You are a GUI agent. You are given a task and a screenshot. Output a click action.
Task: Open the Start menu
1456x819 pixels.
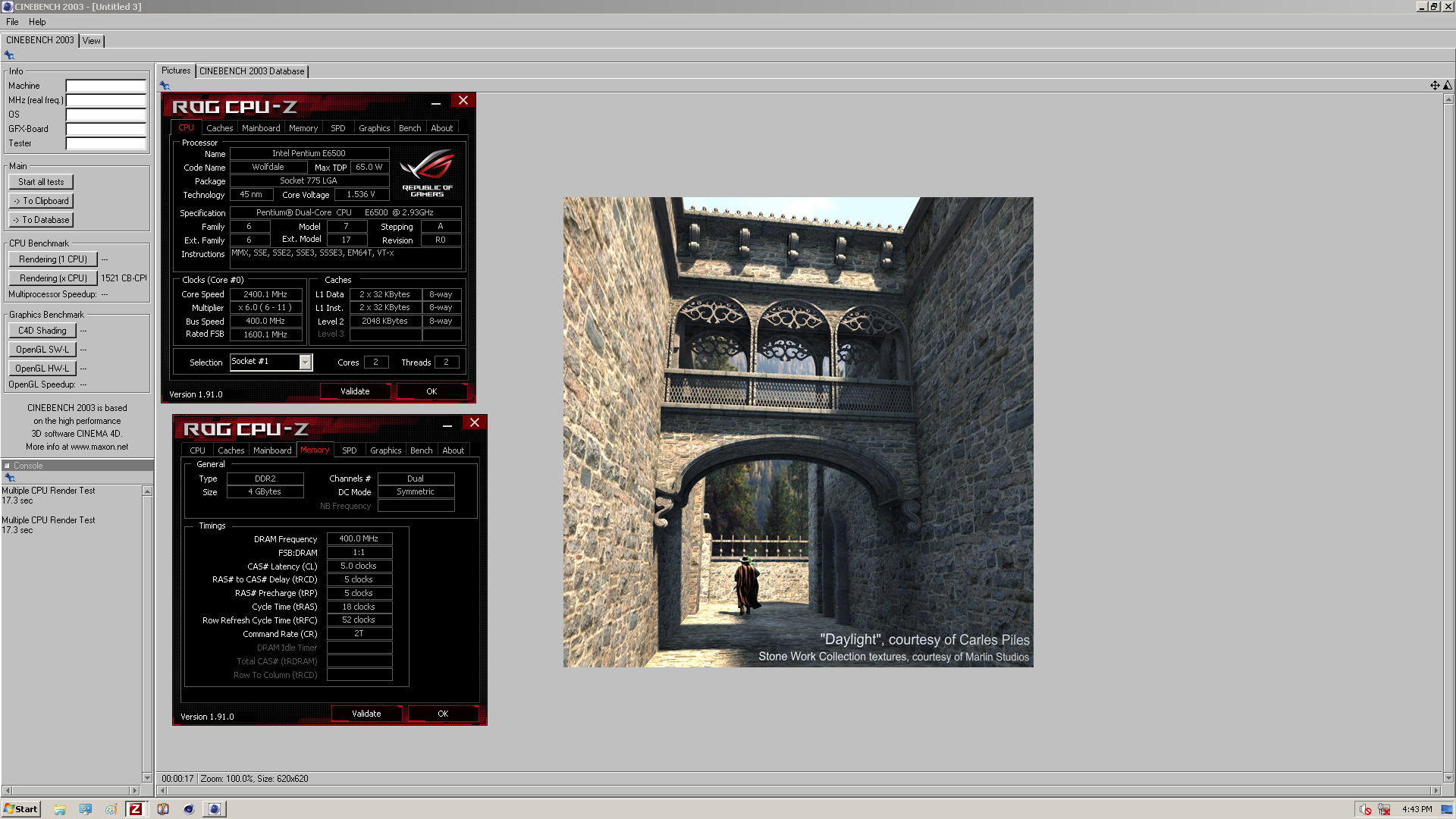20,809
